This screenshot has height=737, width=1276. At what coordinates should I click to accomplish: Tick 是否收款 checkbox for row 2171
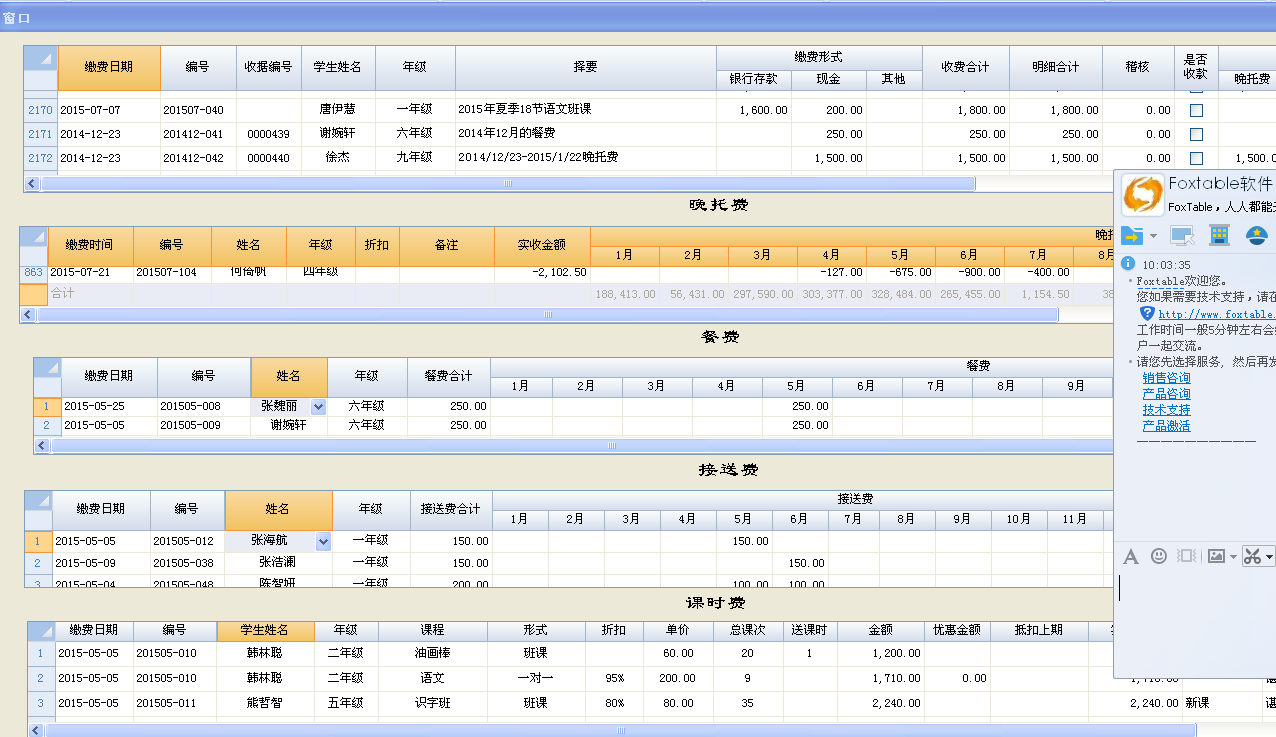pyautogui.click(x=1196, y=134)
